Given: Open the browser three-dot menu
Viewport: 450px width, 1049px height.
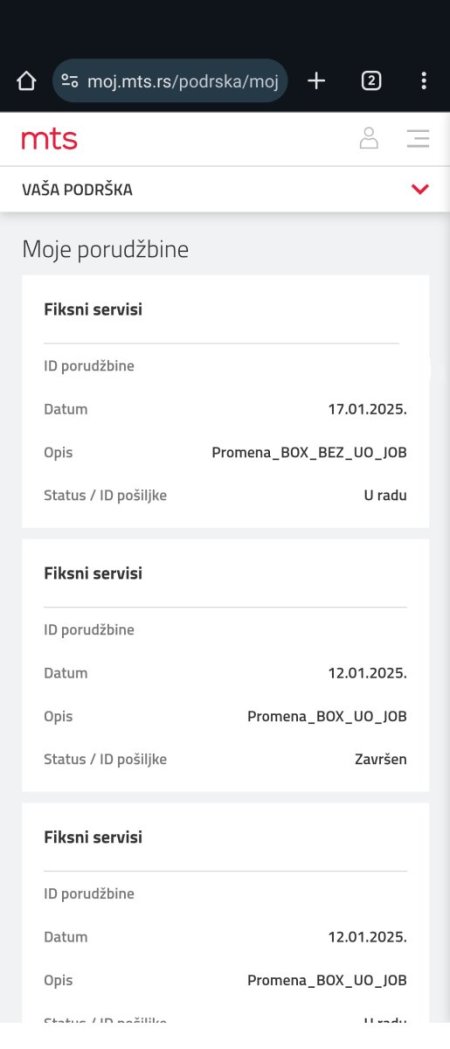Looking at the screenshot, I should [x=423, y=82].
